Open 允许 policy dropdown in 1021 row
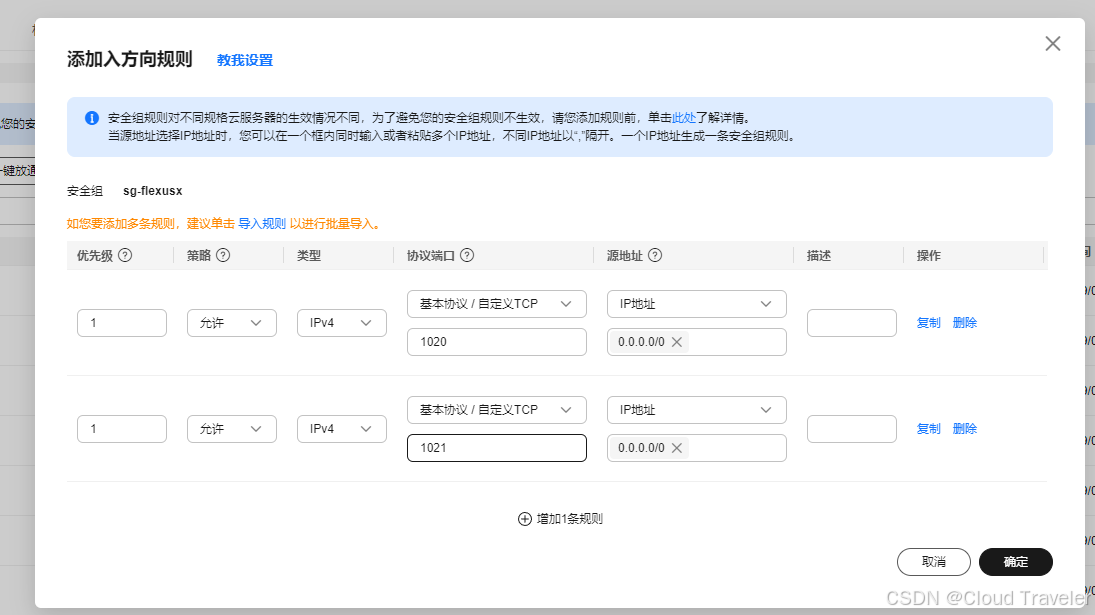The image size is (1095, 615). pos(232,429)
